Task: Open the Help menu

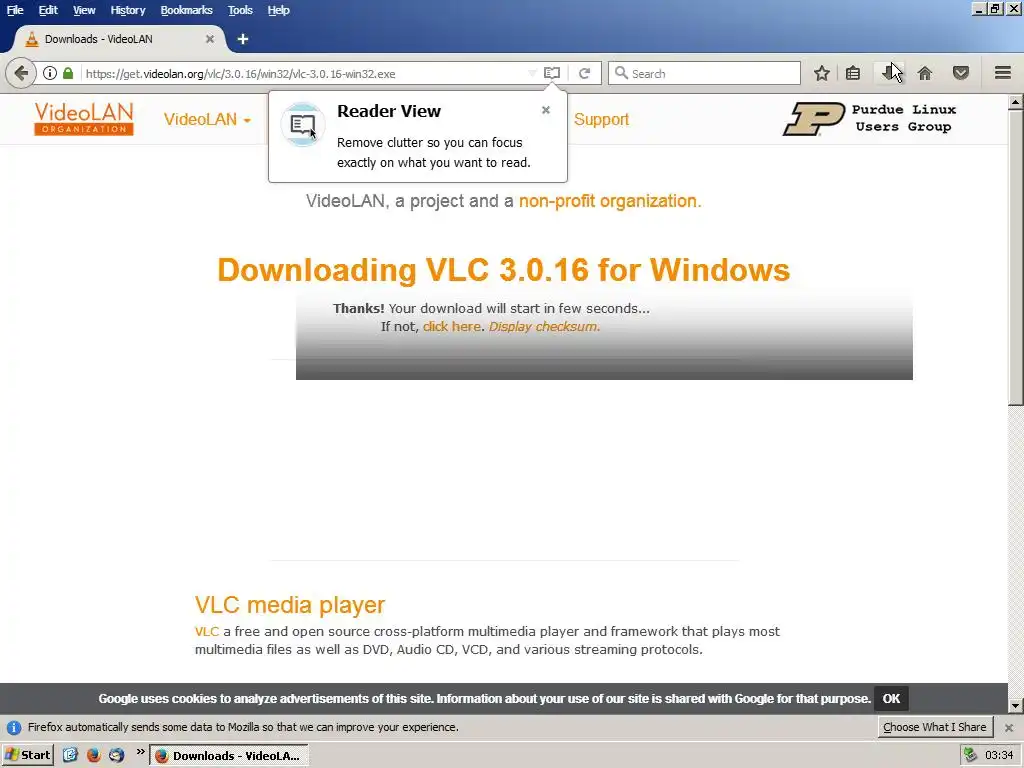Action: point(278,10)
